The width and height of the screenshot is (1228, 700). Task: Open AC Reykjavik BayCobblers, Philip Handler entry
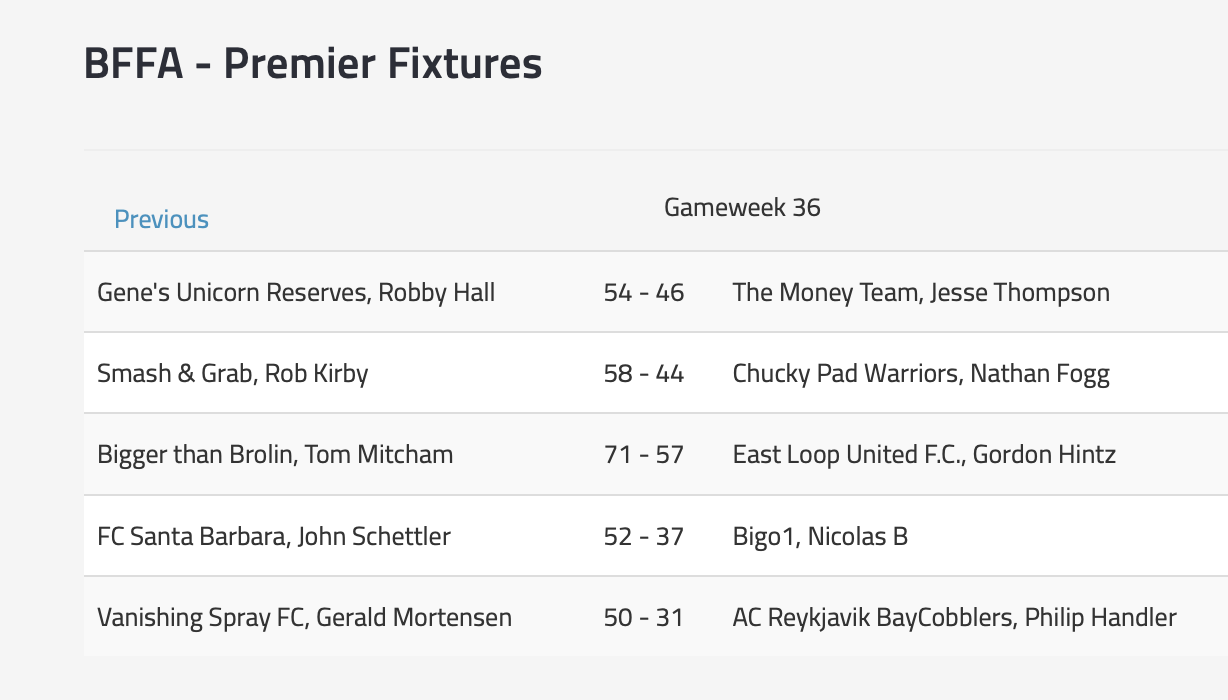[x=954, y=617]
